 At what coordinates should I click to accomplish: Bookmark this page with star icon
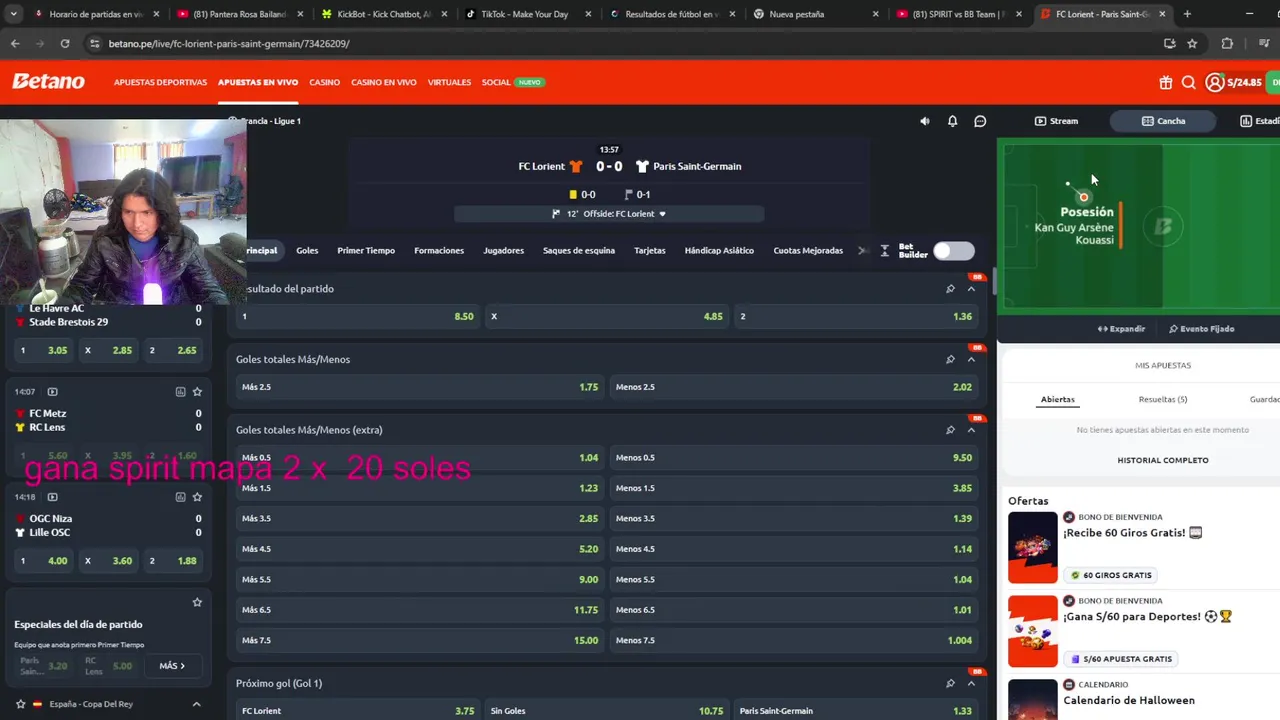(x=1192, y=44)
